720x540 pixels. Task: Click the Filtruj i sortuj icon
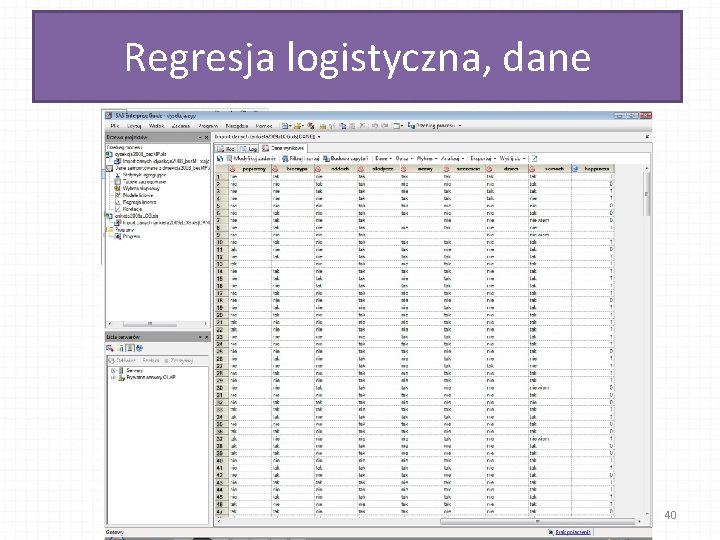tap(285, 158)
